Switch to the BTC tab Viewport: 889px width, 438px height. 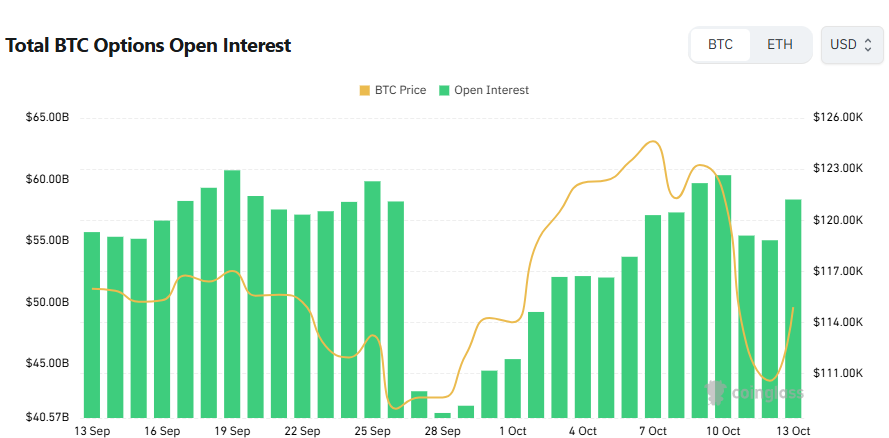[720, 45]
